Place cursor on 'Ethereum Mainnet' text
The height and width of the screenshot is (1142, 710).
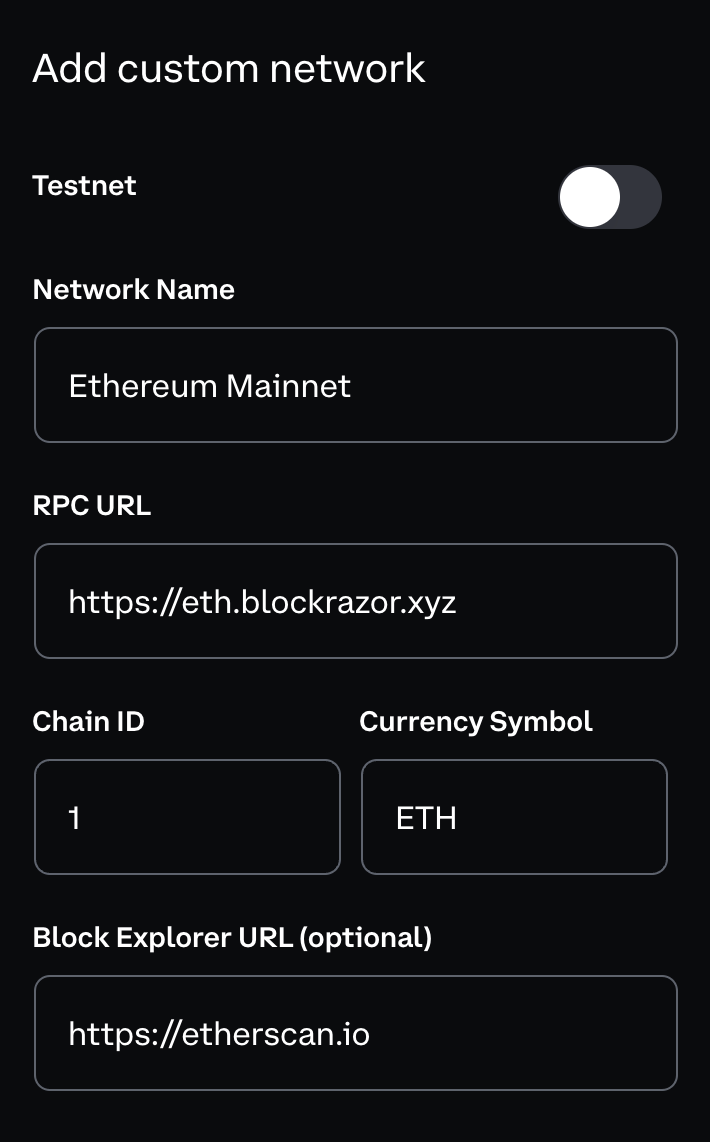[209, 386]
